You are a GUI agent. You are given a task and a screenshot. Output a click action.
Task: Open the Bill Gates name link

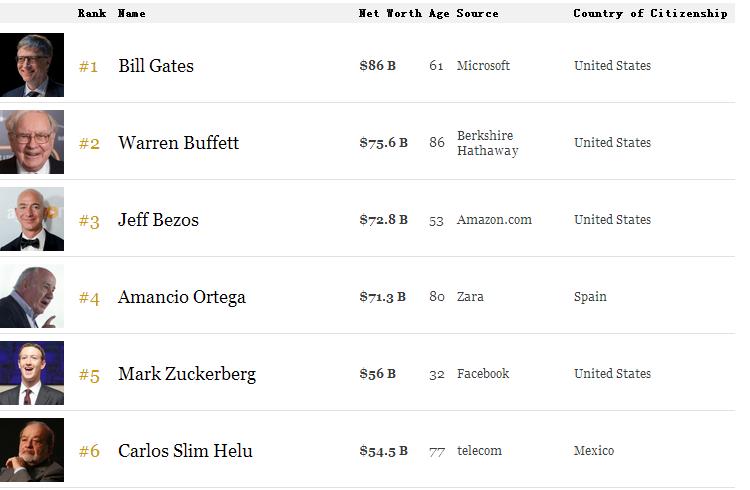pos(156,66)
